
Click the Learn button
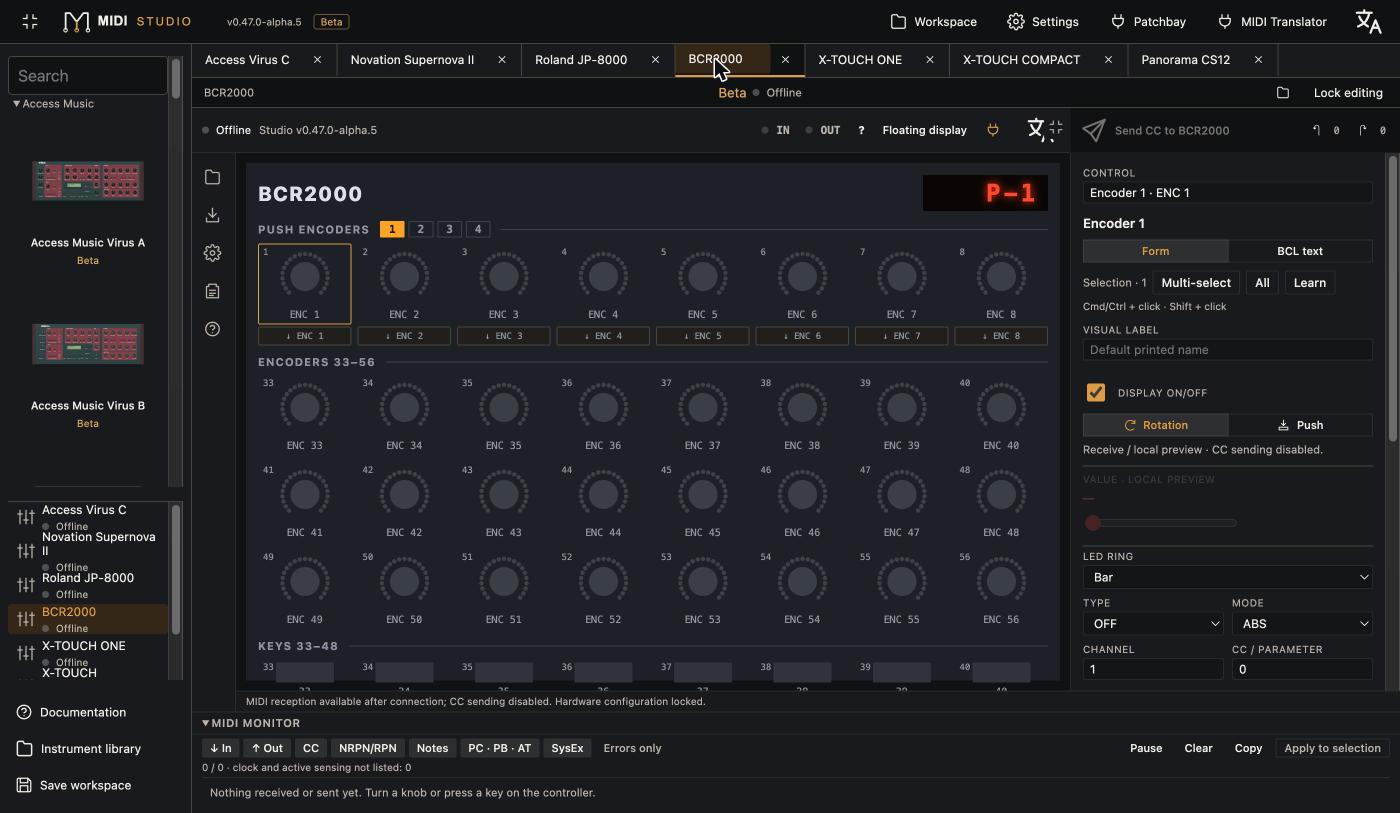pyautogui.click(x=1309, y=283)
